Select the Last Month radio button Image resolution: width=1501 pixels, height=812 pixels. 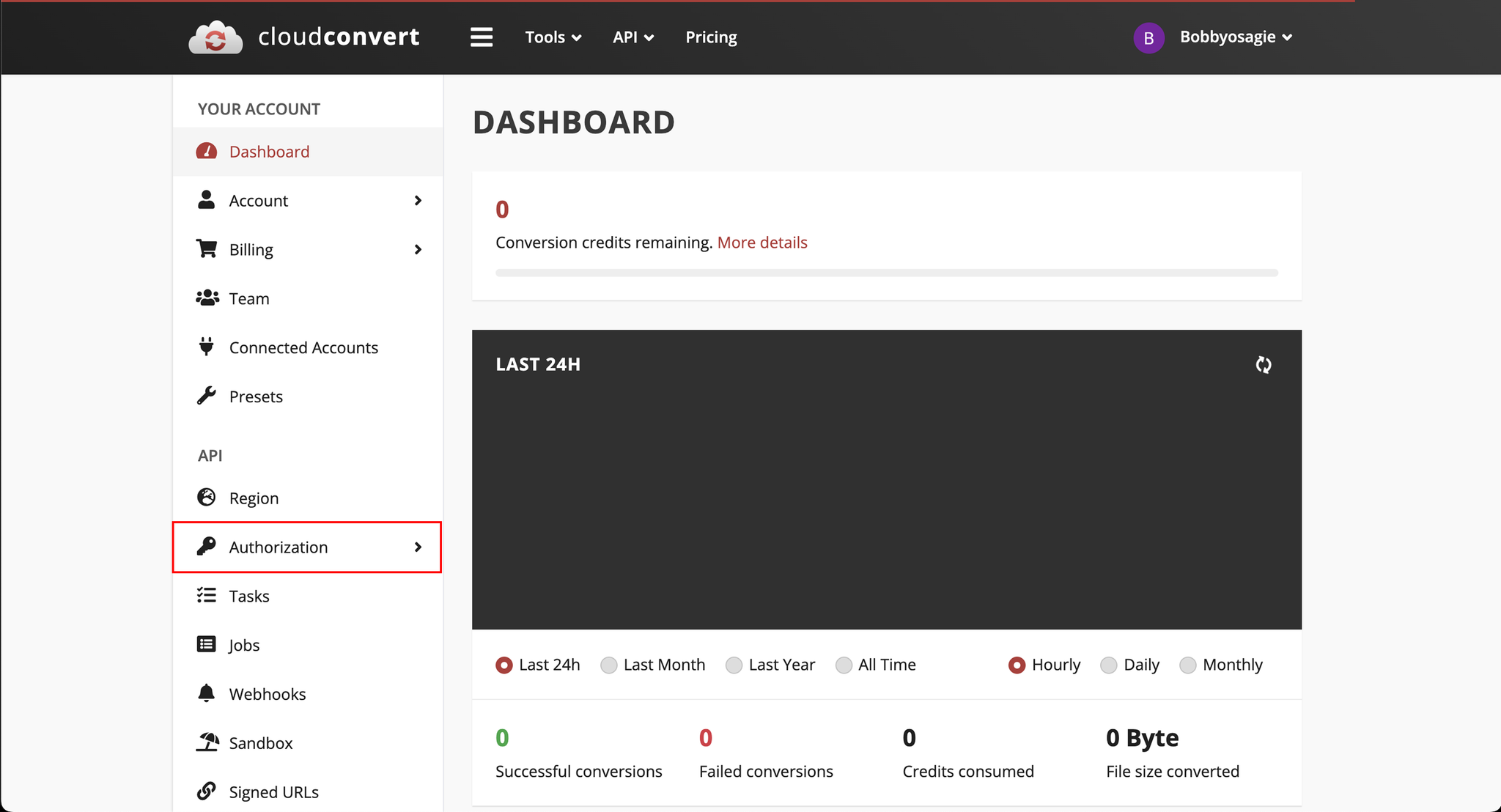[x=609, y=665]
